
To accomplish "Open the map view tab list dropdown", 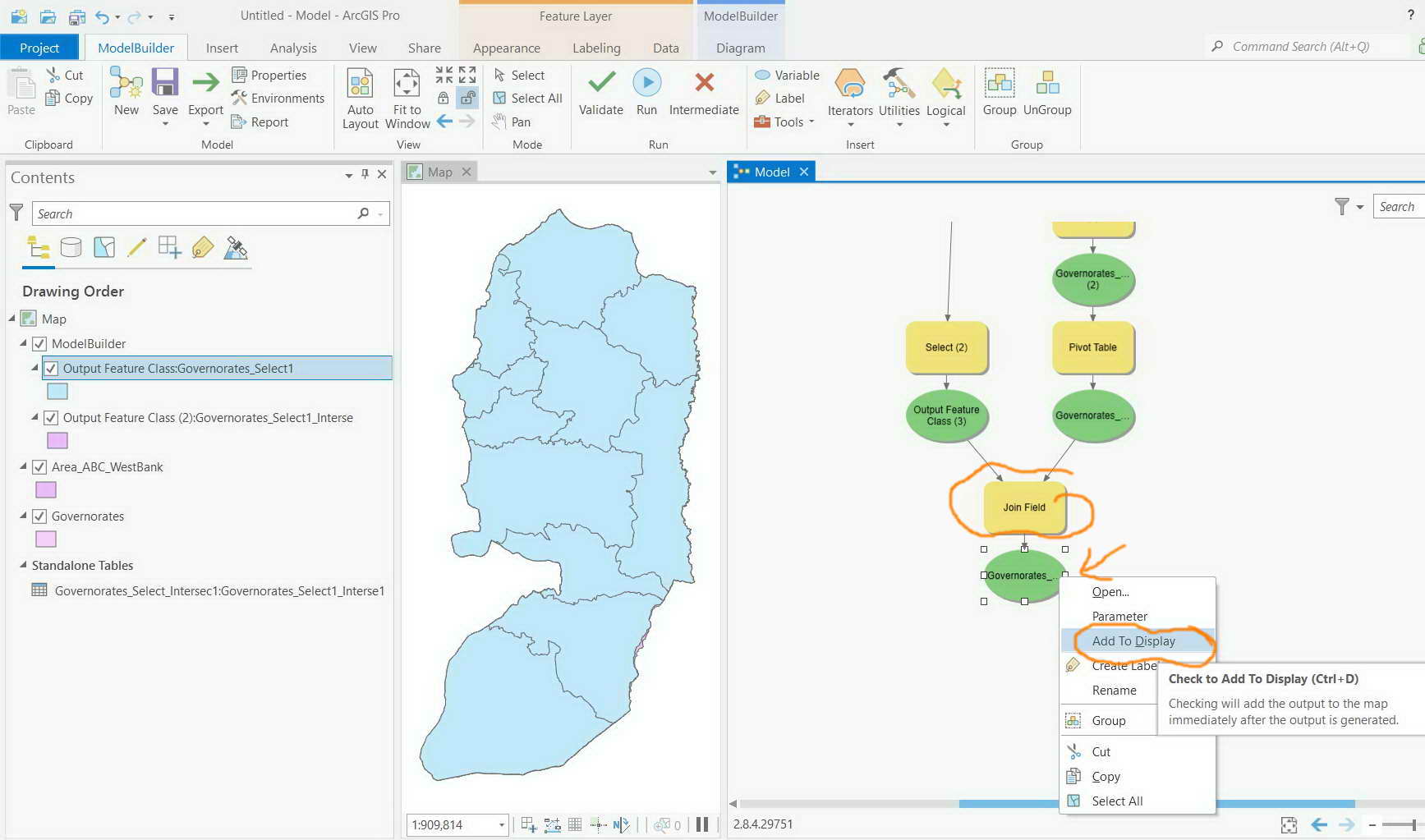I will (x=712, y=172).
